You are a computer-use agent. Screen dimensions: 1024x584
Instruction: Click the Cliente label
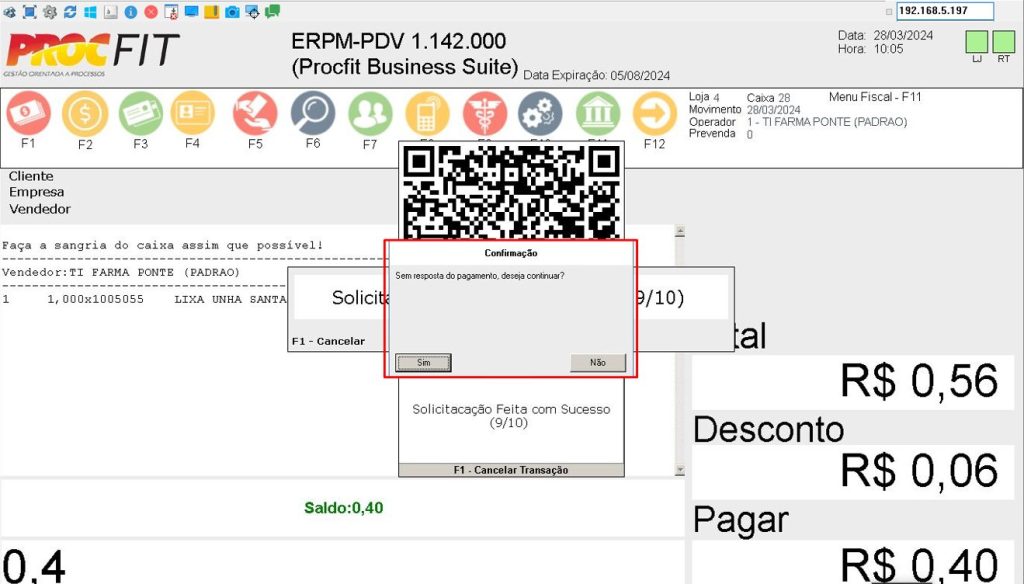pos(31,176)
